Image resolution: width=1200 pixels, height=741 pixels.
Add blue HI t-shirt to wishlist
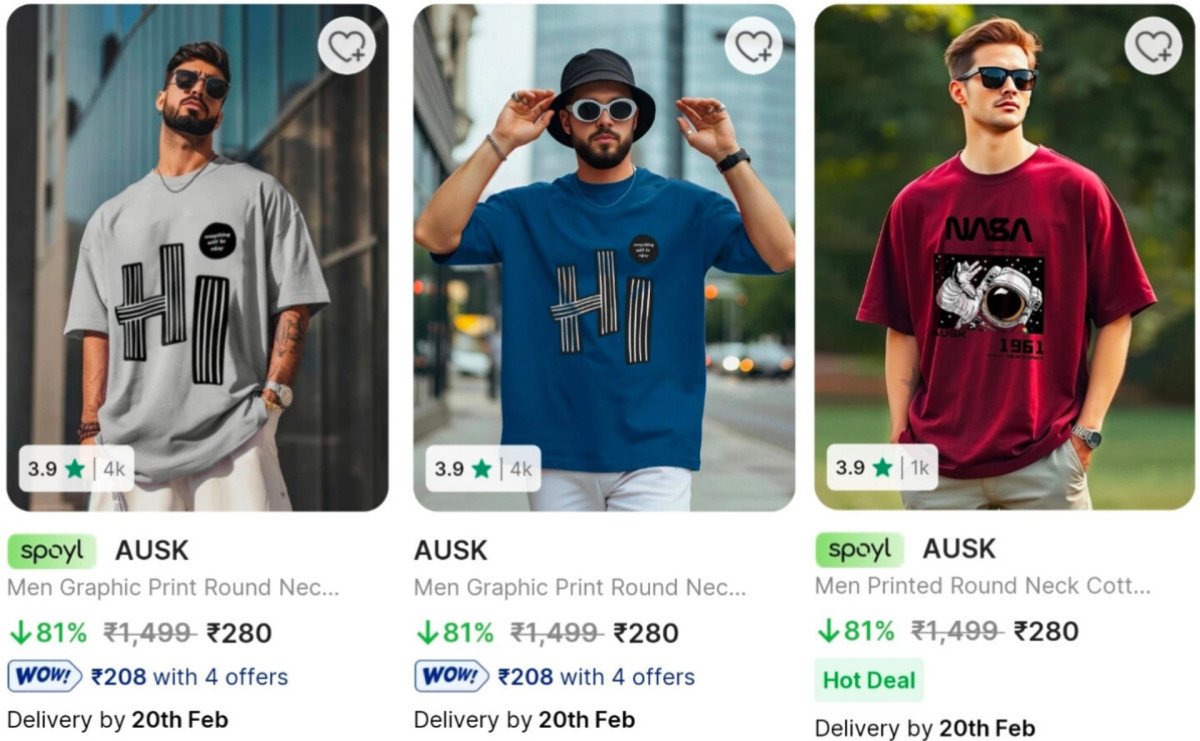753,45
